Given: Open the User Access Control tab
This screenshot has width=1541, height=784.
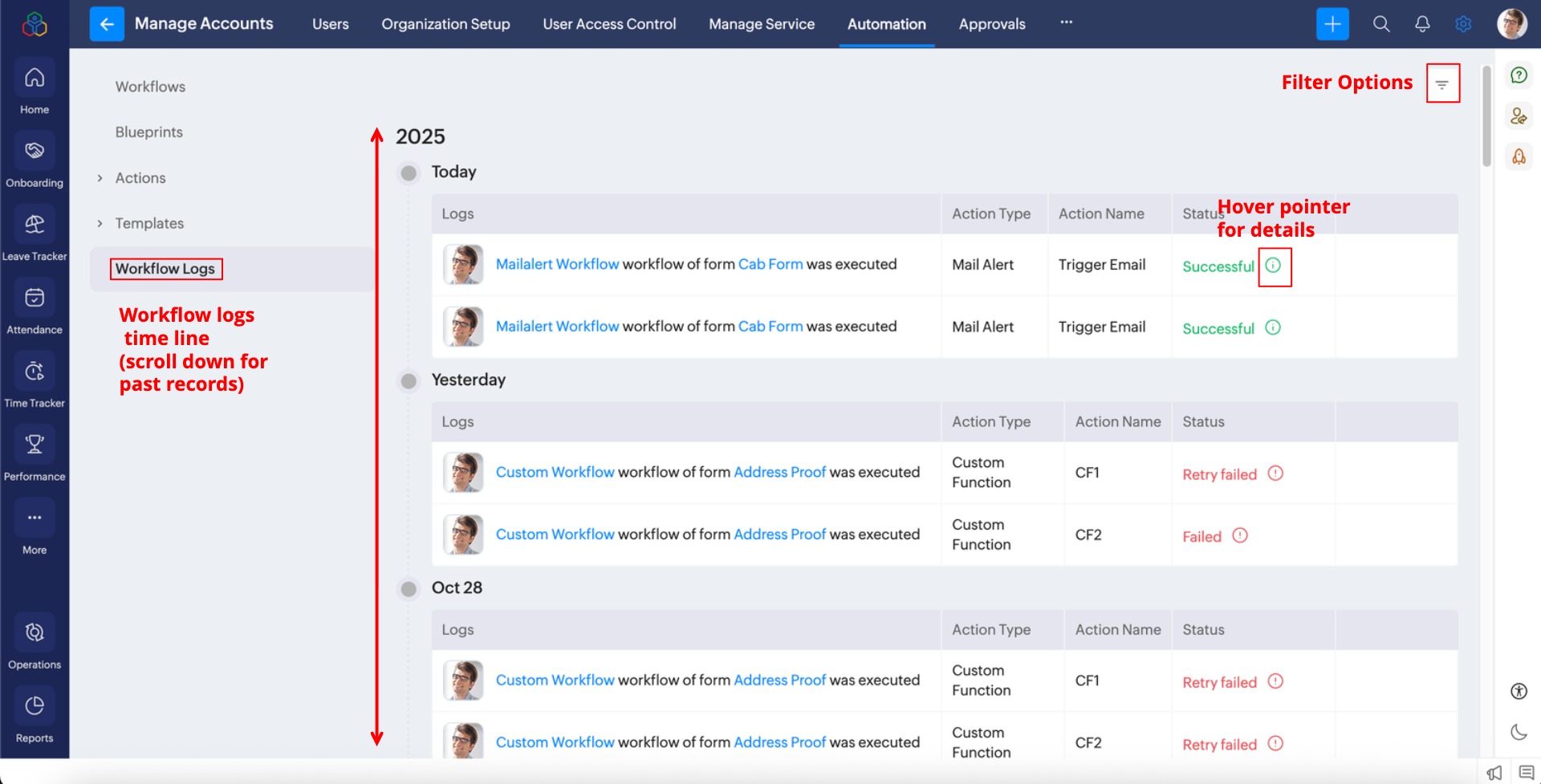Looking at the screenshot, I should coord(609,24).
